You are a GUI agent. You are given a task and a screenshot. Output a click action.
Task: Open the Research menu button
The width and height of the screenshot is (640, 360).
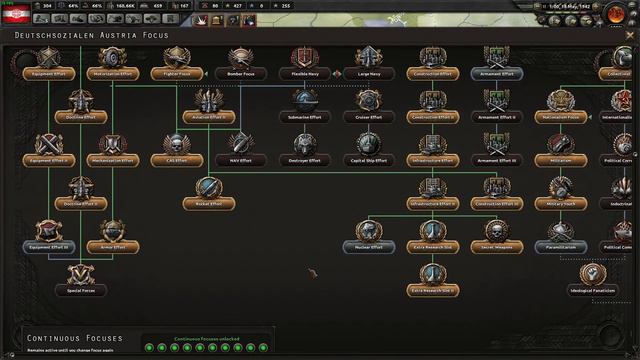coord(60,19)
